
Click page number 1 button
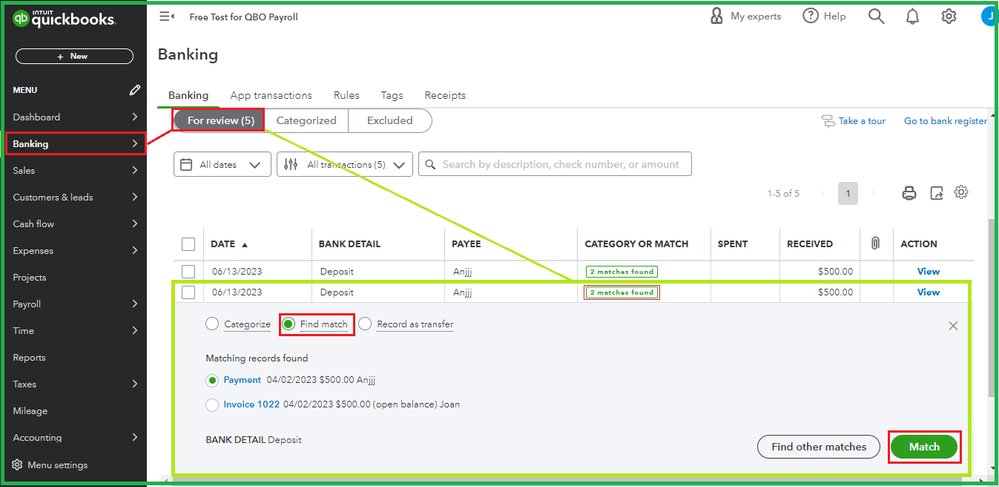tap(848, 194)
